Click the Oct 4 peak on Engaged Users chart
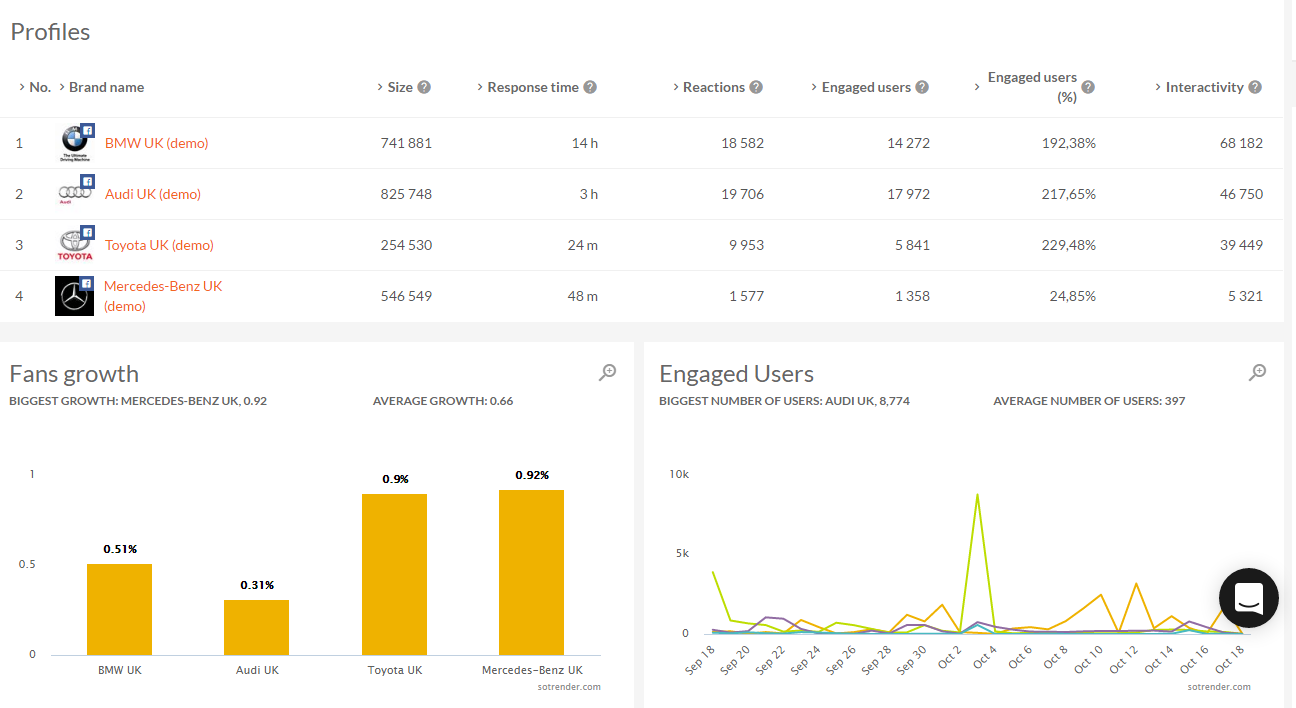This screenshot has height=708, width=1296. [977, 495]
